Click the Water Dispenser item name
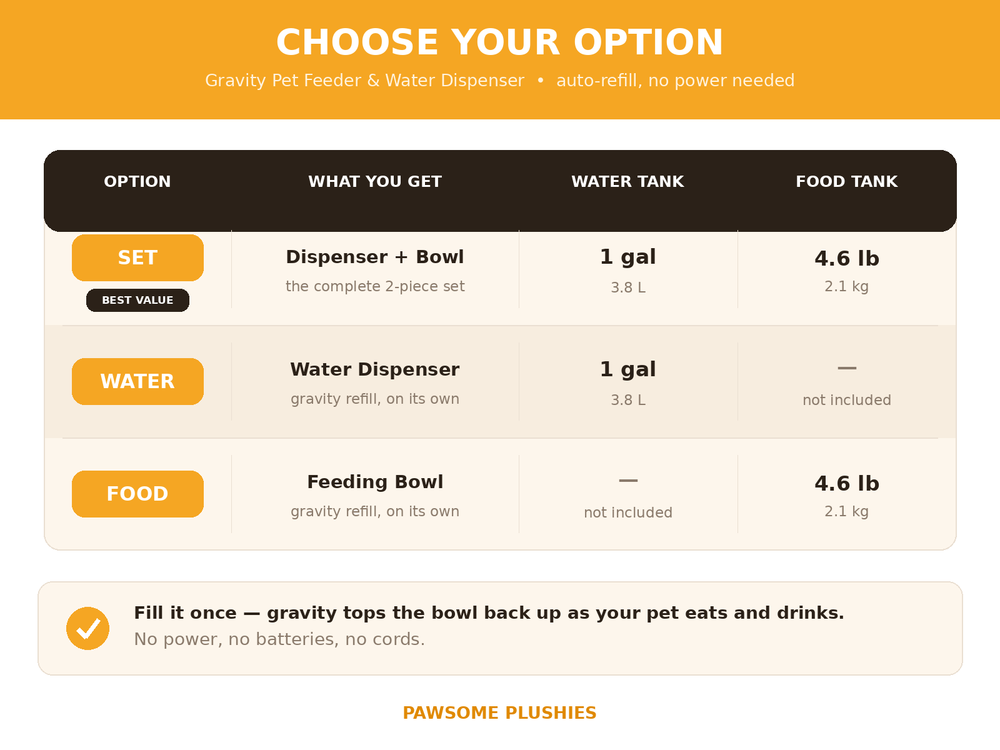Viewport: 1000px width, 750px height. coord(375,369)
